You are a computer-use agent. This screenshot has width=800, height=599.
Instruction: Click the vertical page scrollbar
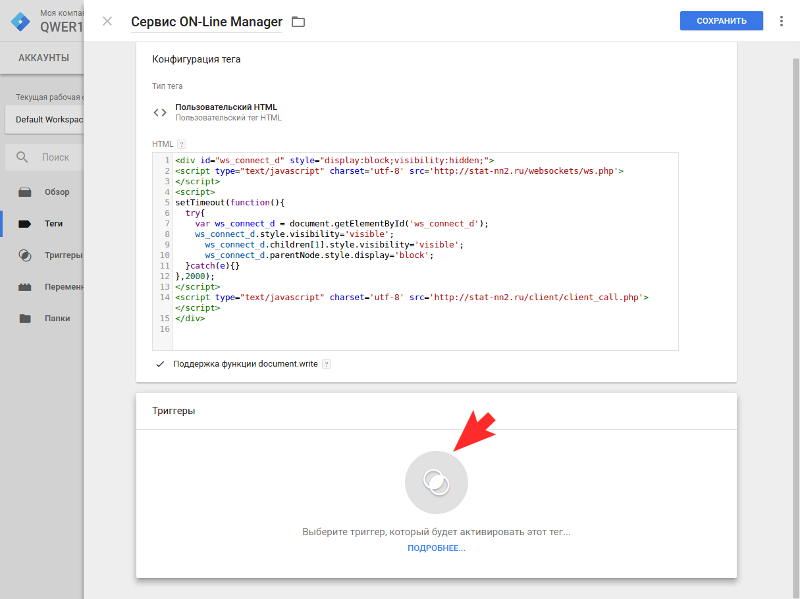point(795,327)
